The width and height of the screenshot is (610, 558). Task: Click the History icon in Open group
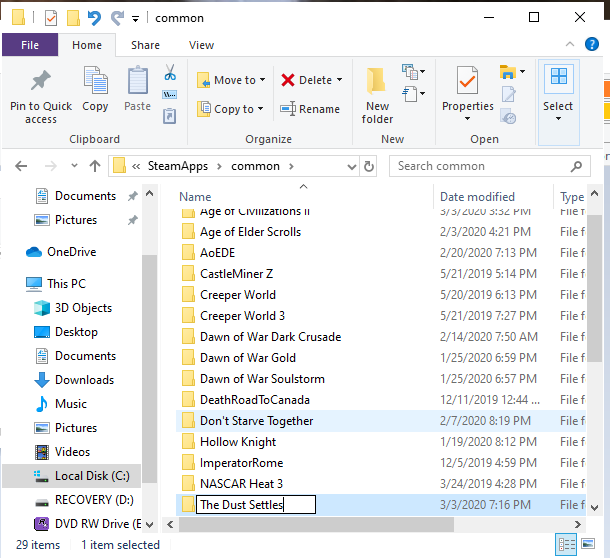pos(508,116)
